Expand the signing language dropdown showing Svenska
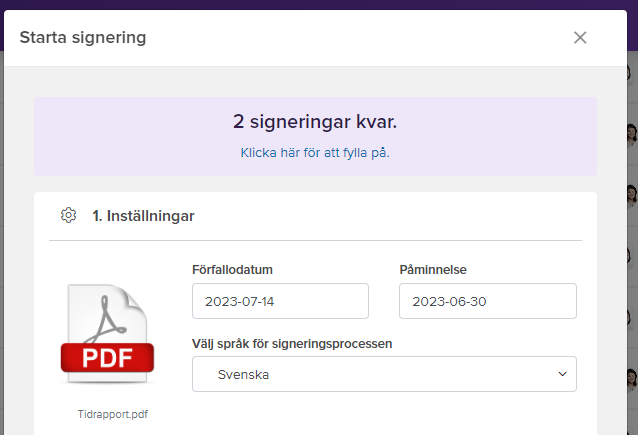Viewport: 638px width, 435px height. click(384, 374)
